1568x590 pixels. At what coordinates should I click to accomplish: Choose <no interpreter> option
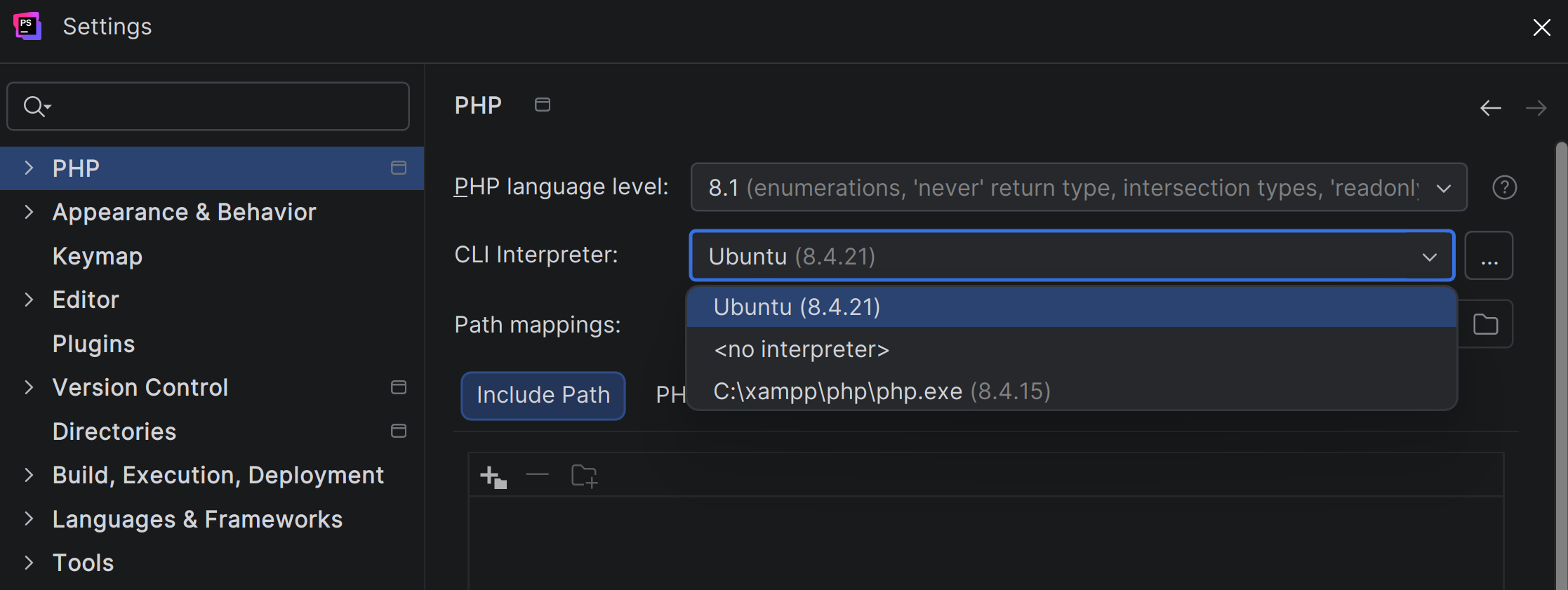pos(1072,349)
